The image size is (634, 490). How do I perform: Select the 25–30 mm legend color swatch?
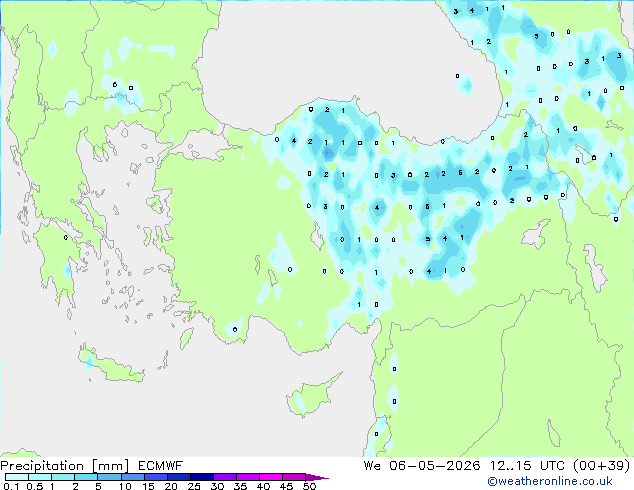tap(201, 477)
